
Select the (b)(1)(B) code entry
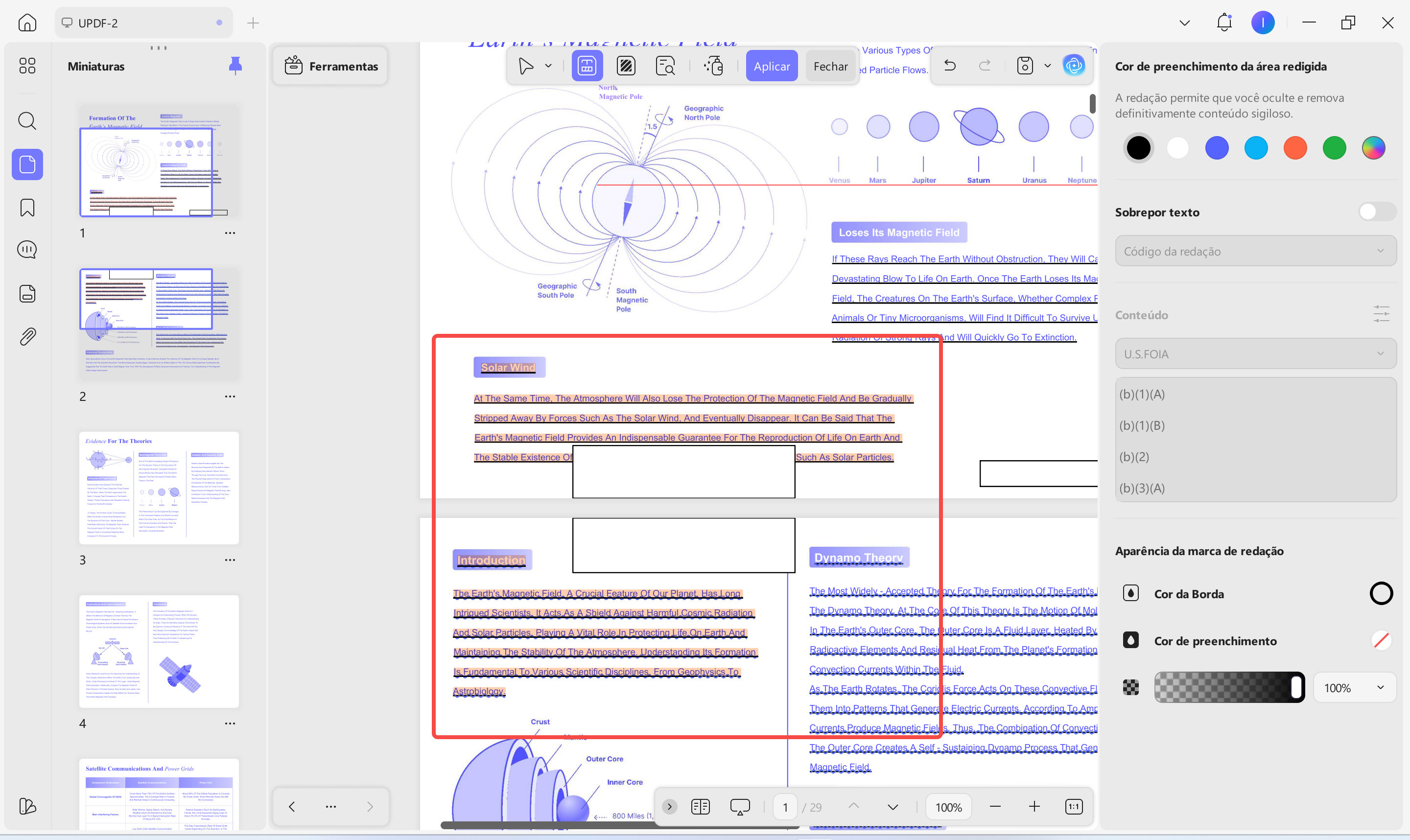pos(1142,425)
